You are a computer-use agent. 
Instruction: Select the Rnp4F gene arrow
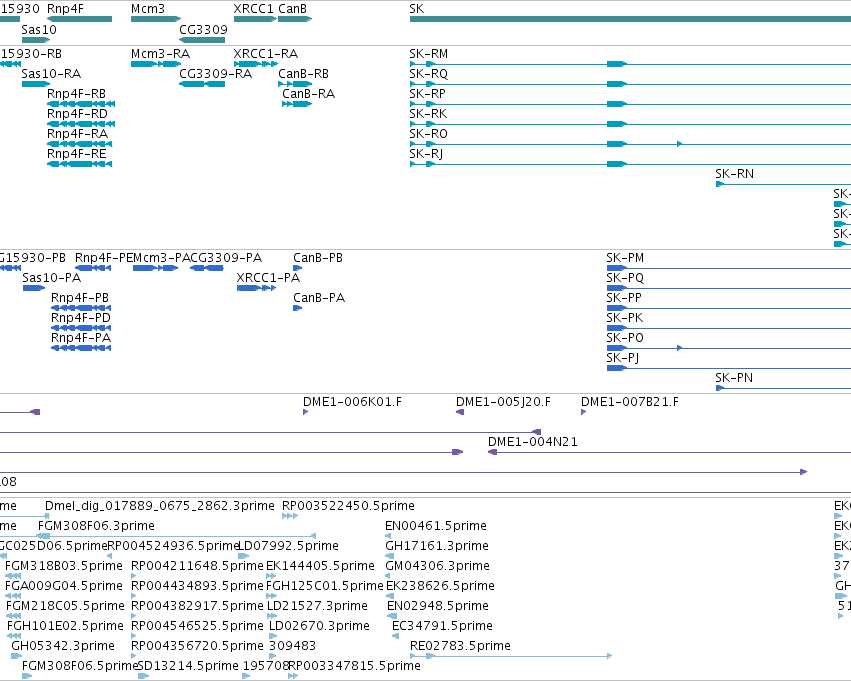tap(80, 19)
